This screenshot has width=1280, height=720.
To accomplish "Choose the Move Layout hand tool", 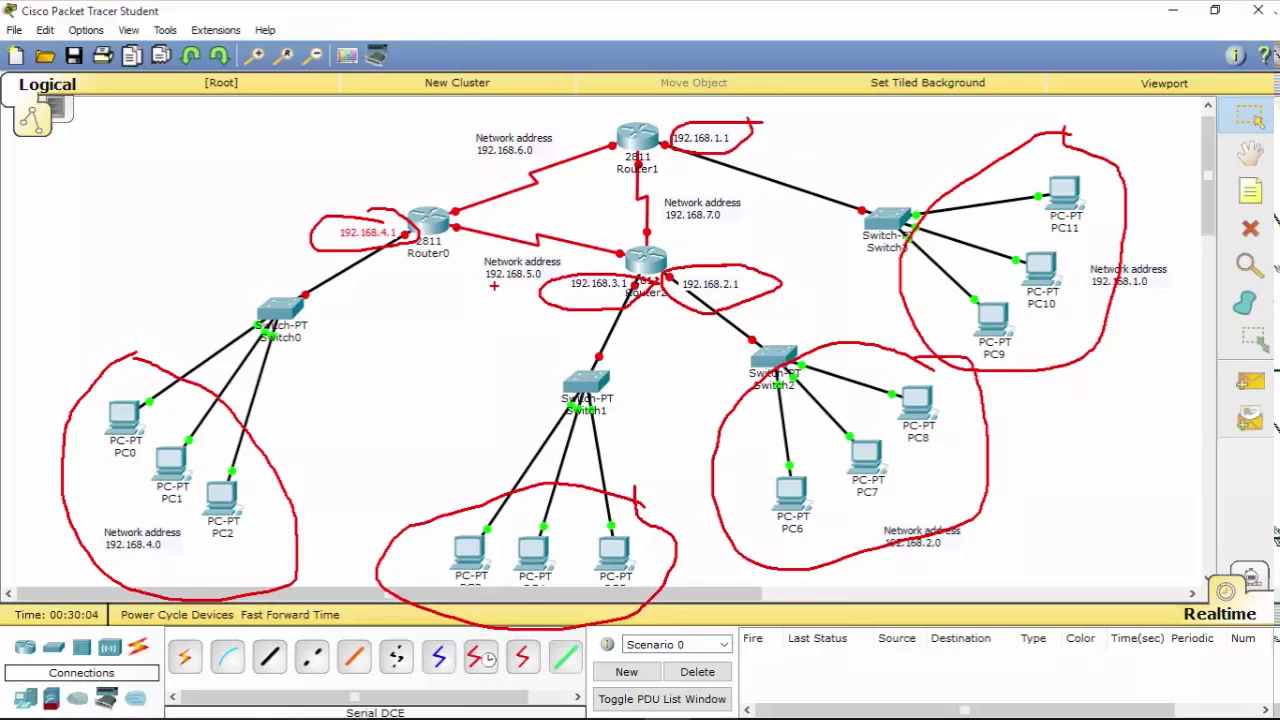I will click(1250, 153).
